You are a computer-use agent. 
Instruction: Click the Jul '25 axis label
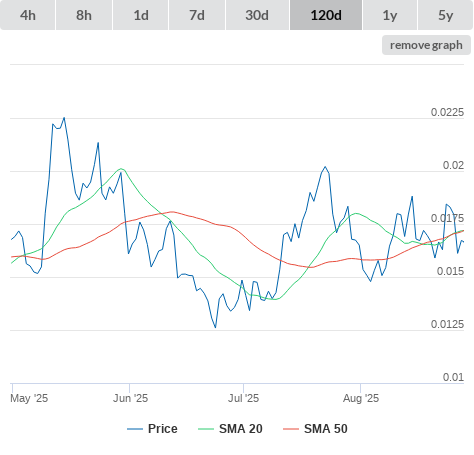click(243, 398)
